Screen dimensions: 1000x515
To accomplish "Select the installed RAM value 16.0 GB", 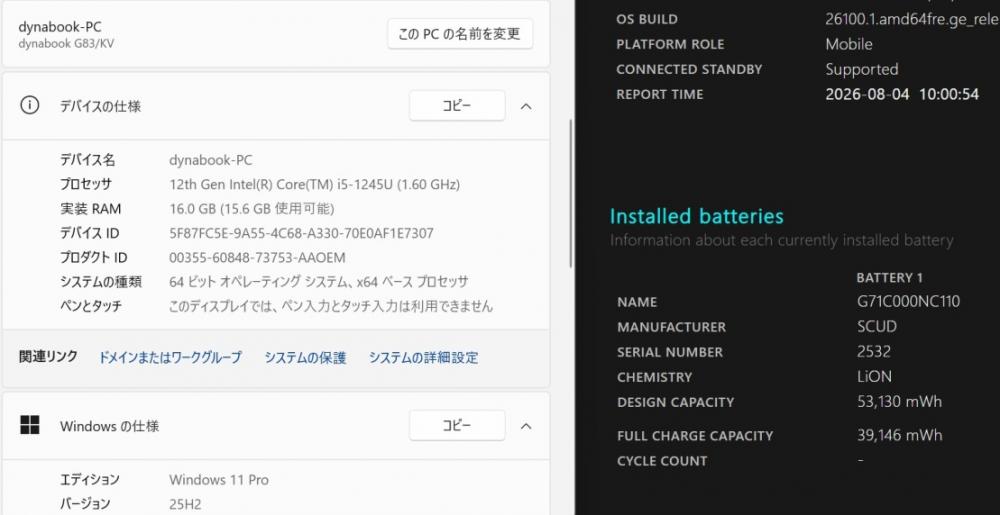I will tap(251, 209).
